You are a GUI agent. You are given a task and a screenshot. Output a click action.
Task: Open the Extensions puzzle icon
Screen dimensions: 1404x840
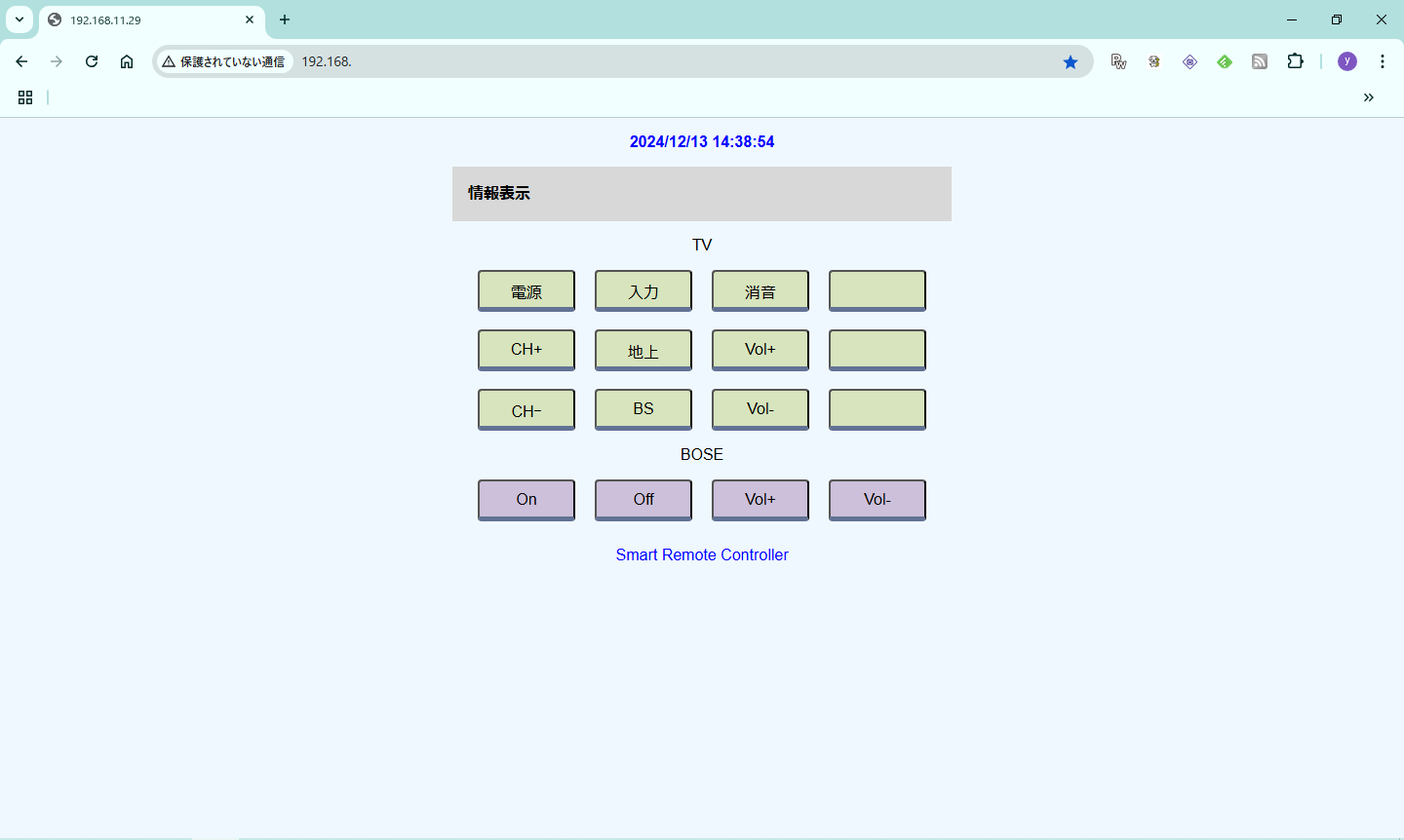(x=1295, y=61)
